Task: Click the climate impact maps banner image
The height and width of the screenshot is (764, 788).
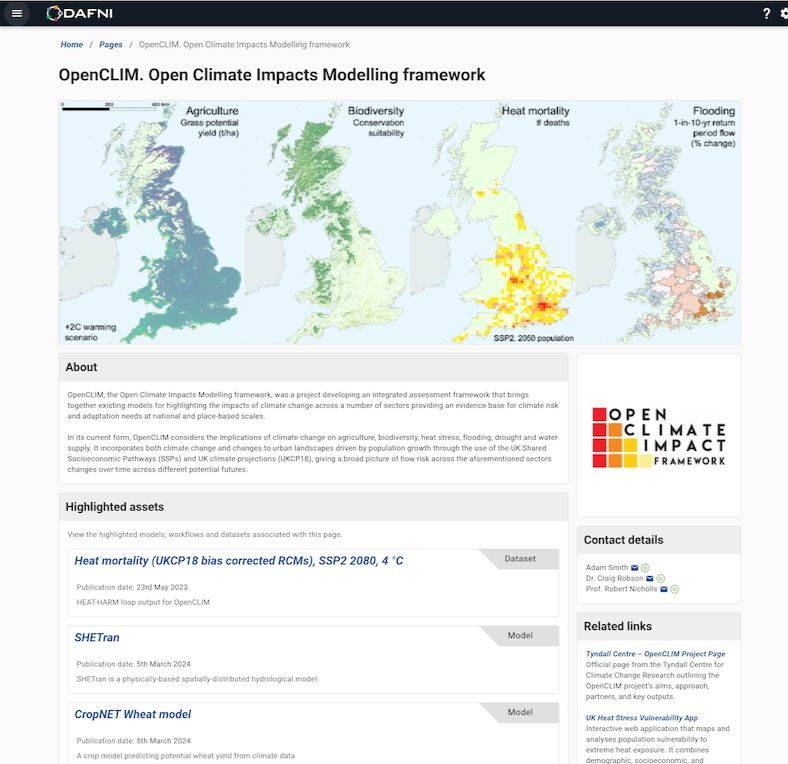Action: (400, 222)
